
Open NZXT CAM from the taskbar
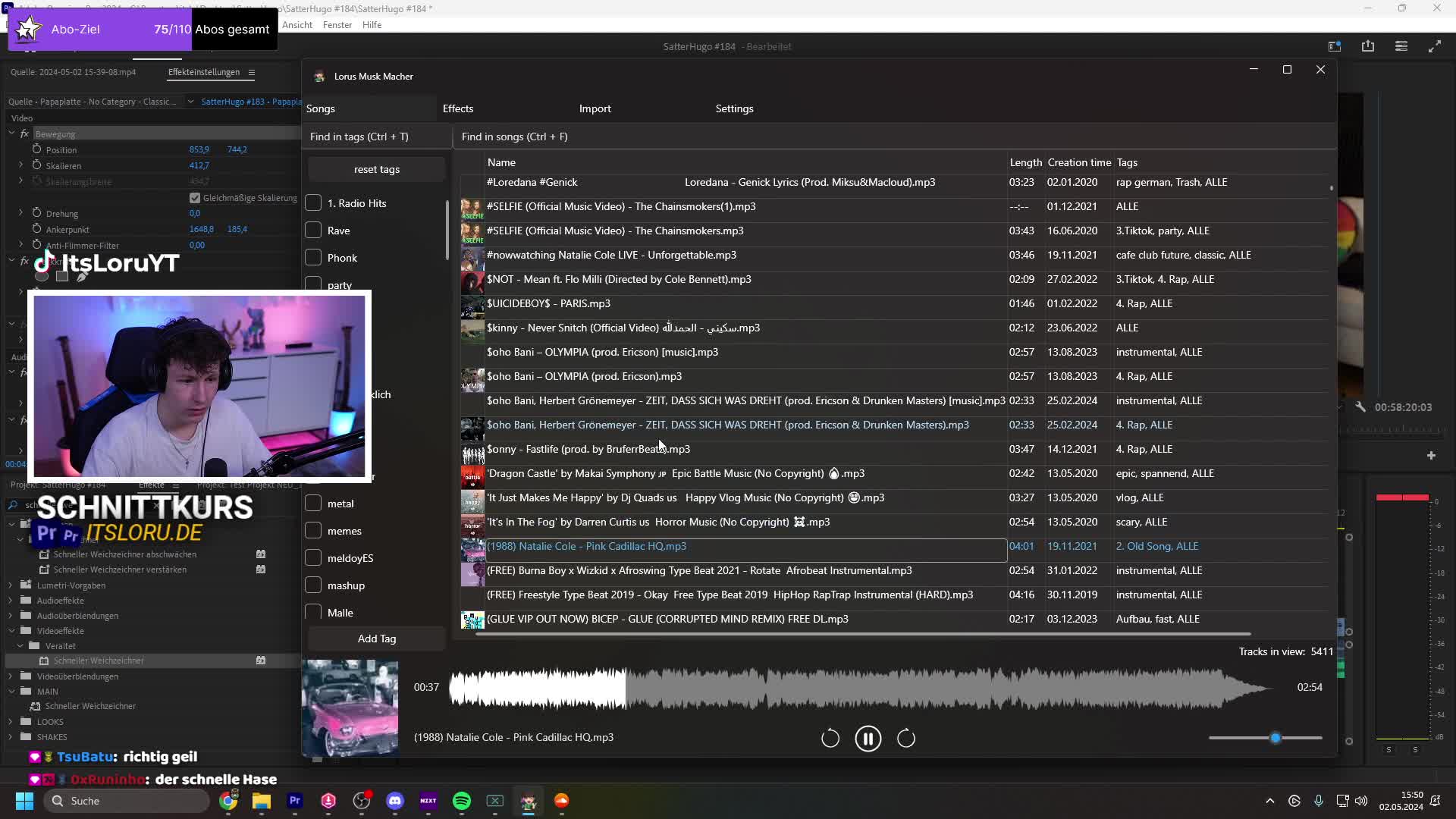[428, 801]
